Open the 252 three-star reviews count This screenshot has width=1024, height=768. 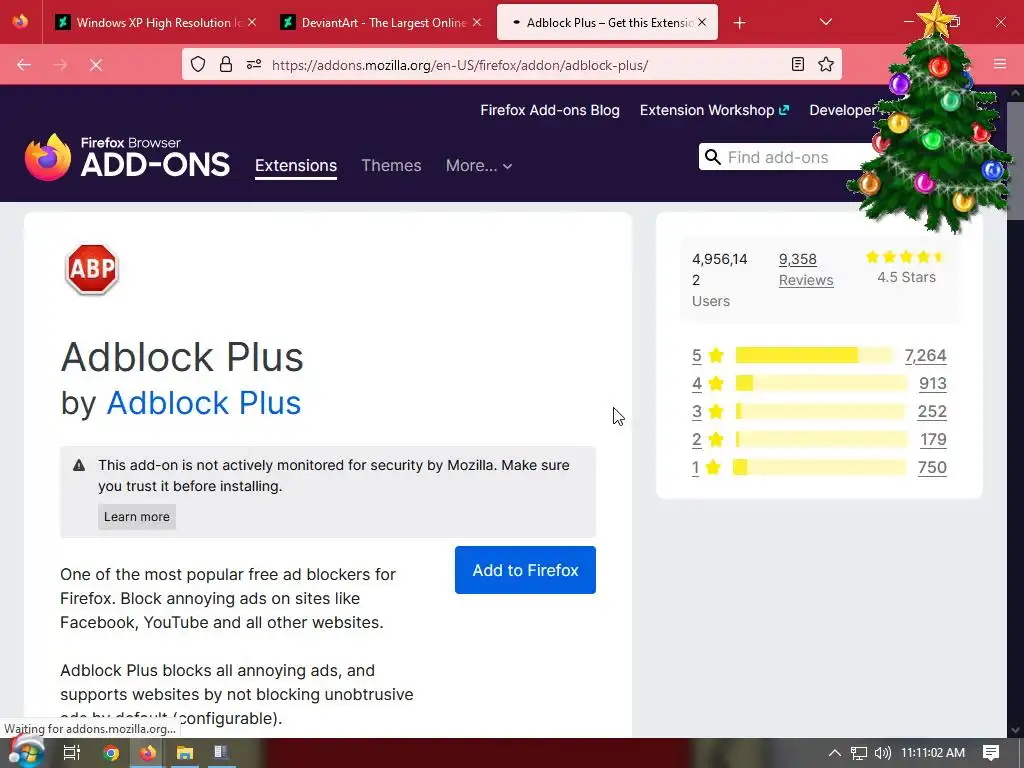[x=932, y=411]
